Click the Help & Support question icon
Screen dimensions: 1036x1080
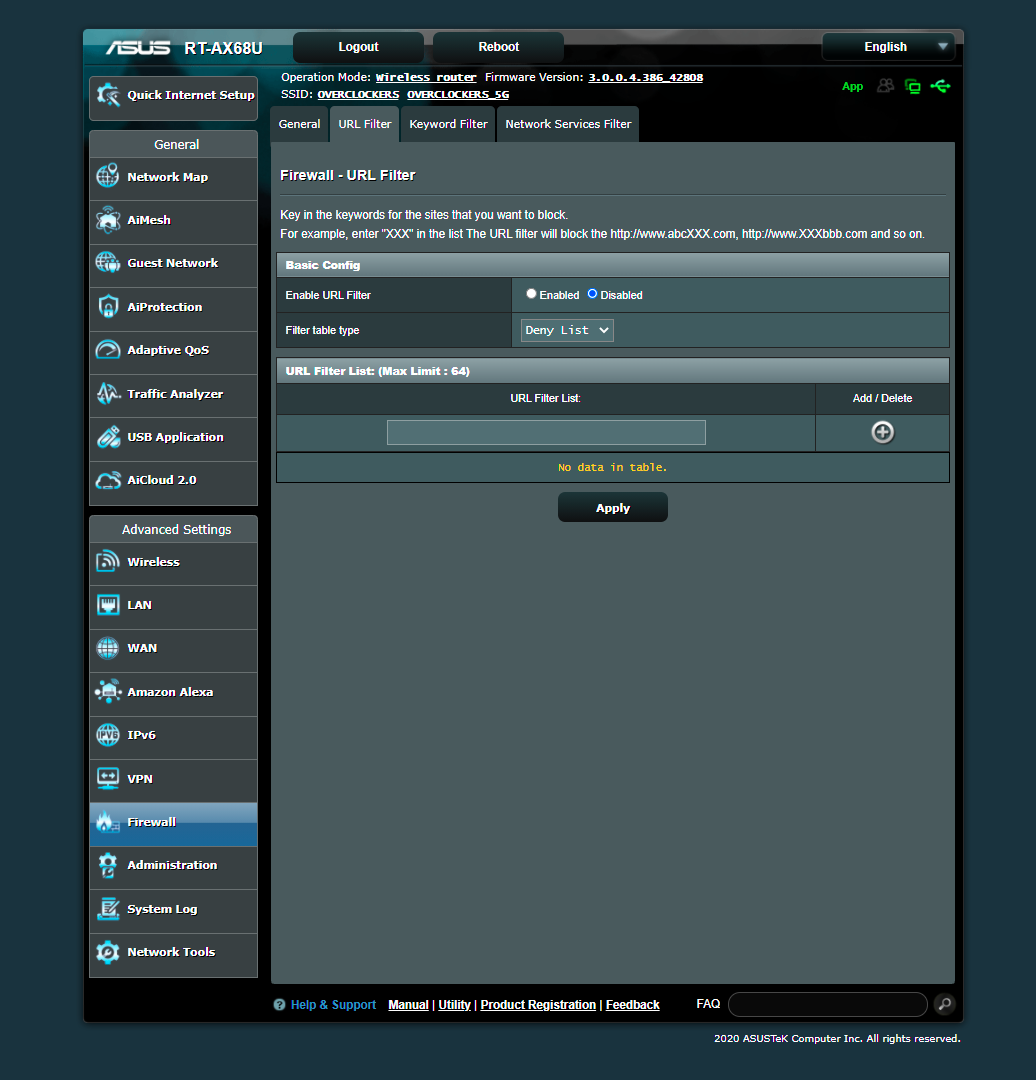(279, 1004)
